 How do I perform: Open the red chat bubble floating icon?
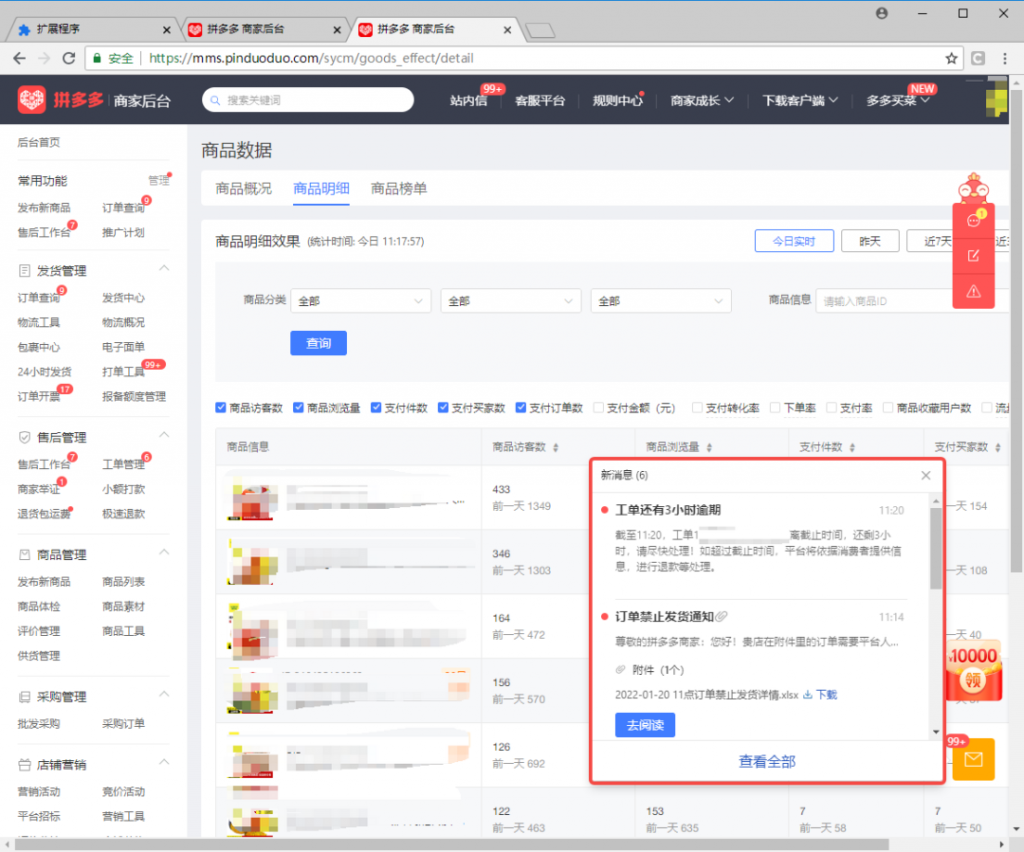coord(974,221)
